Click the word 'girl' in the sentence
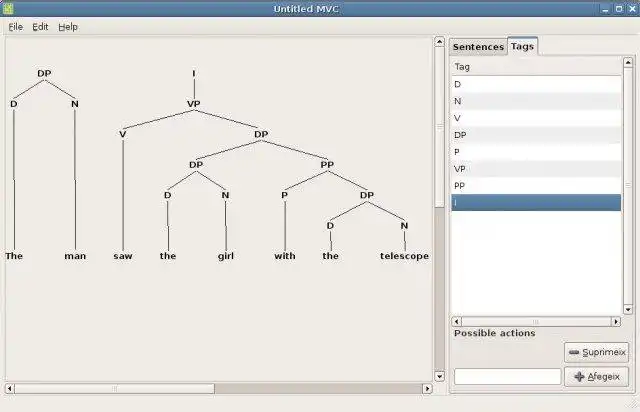The height and width of the screenshot is (412, 640). 226,256
